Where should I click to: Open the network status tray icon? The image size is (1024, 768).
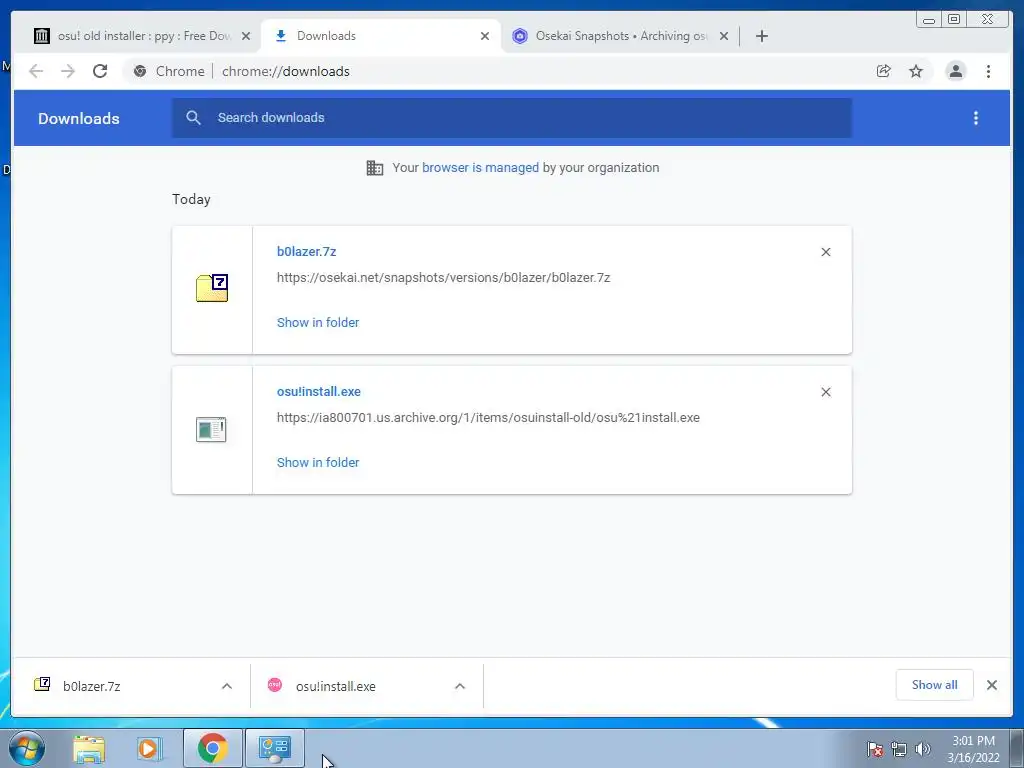[x=899, y=749]
